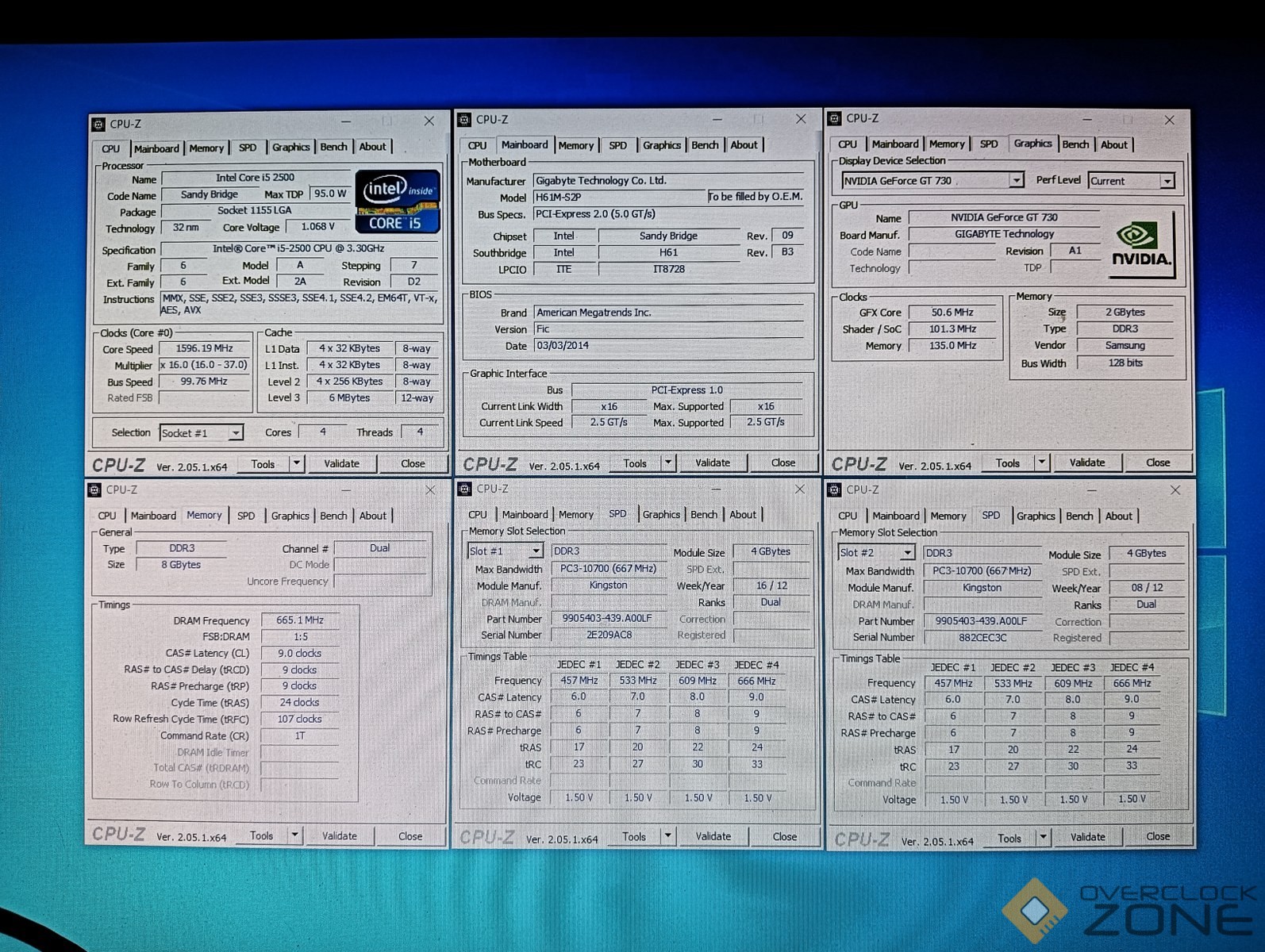
Task: Expand Tools arrow in the CPU window
Action: tap(297, 463)
